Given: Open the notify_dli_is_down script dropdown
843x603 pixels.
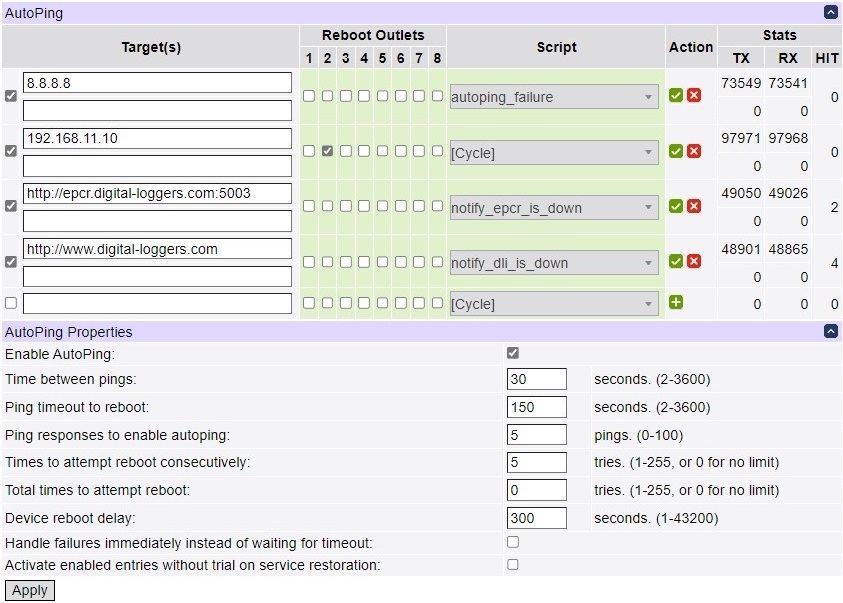Looking at the screenshot, I should [554, 263].
